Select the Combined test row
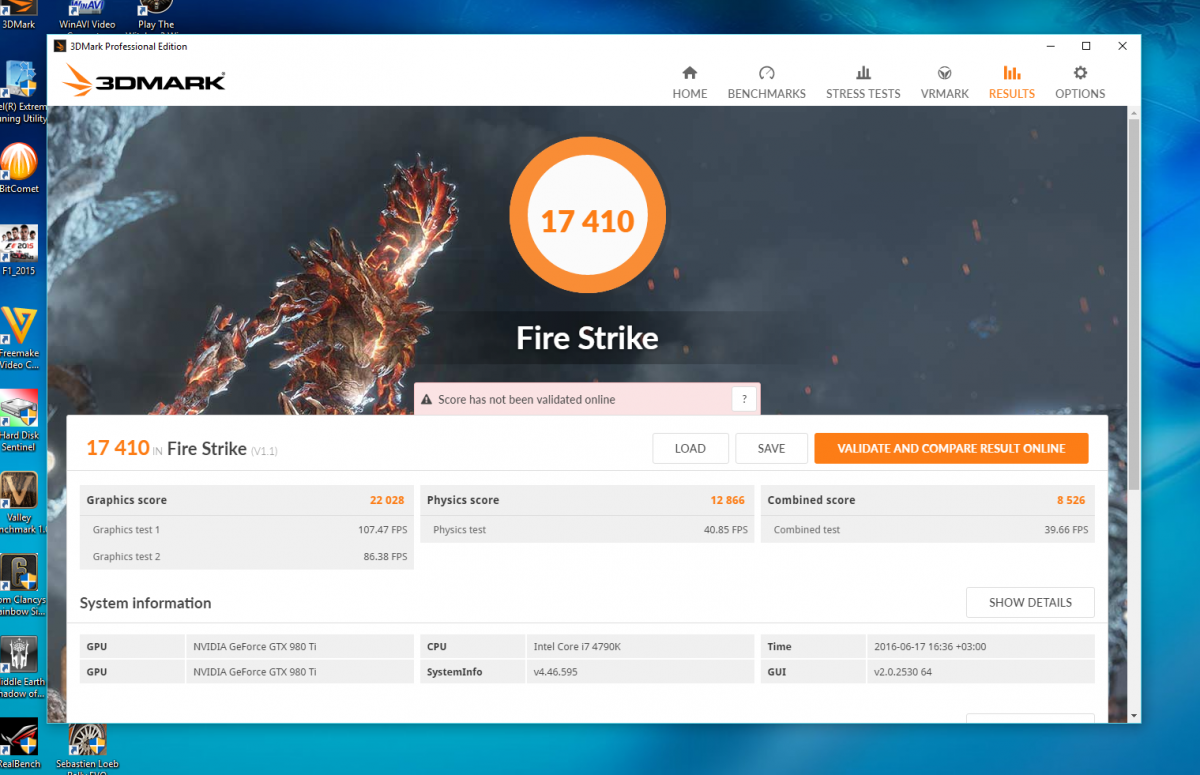The height and width of the screenshot is (775, 1200). click(x=928, y=530)
